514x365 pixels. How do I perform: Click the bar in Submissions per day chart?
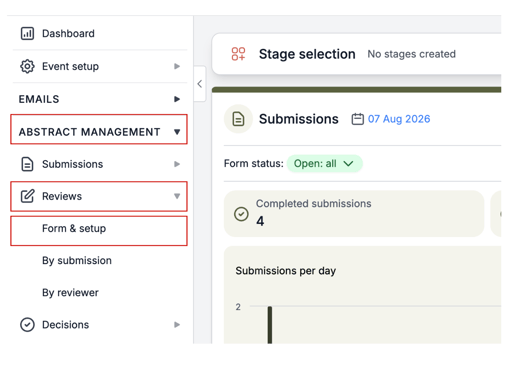pyautogui.click(x=270, y=325)
